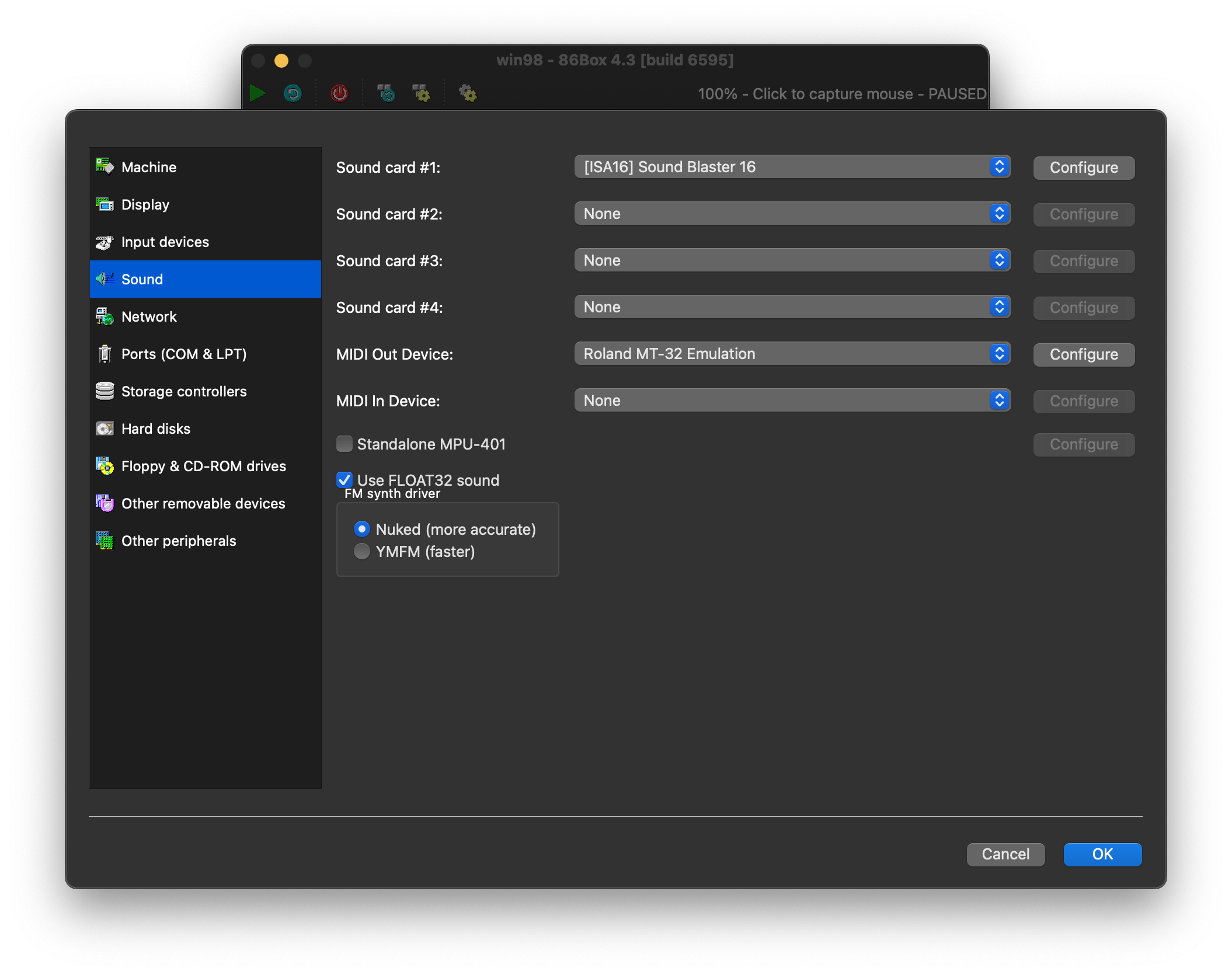Open the Sound card #2 dropdown
1232x975 pixels.
click(792, 214)
